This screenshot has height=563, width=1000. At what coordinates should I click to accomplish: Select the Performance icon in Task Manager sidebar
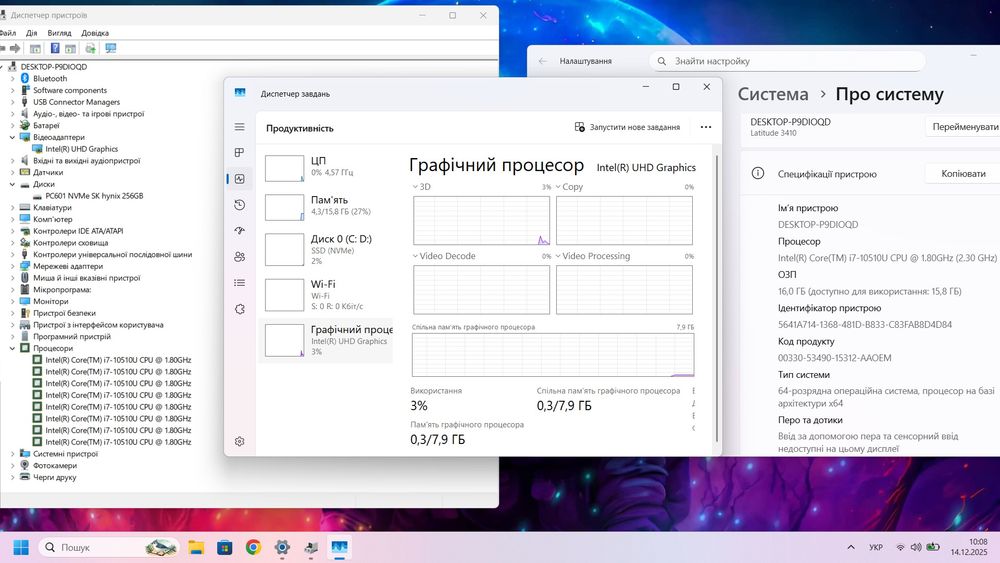(x=239, y=179)
